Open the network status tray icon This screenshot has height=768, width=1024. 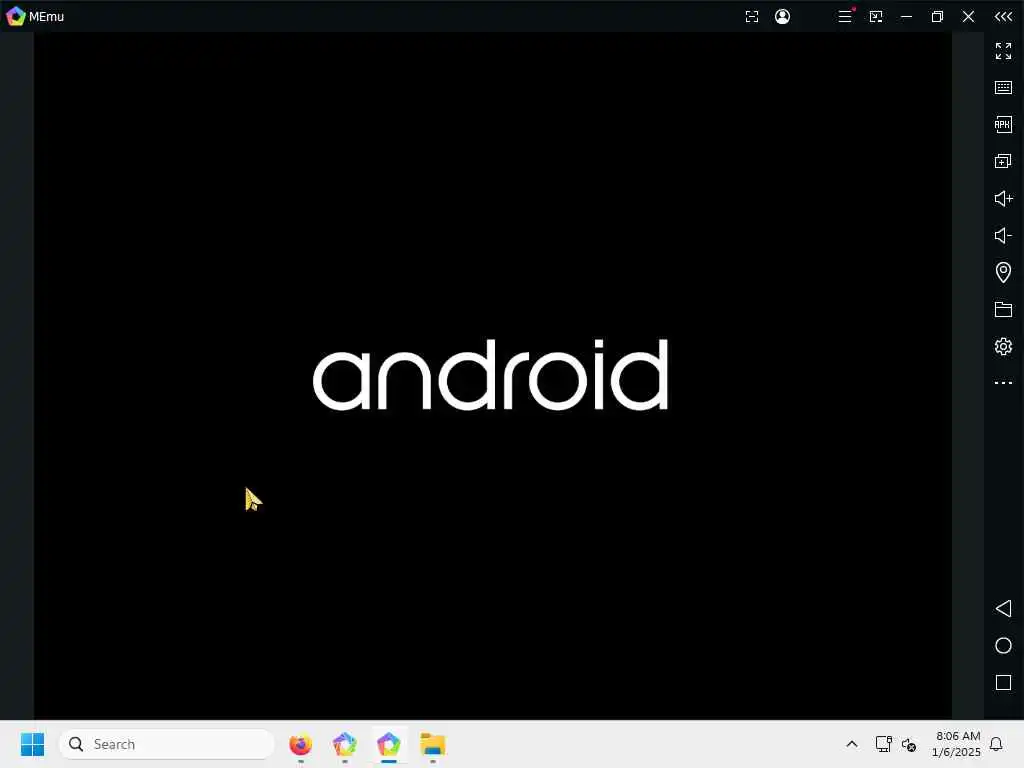click(x=883, y=744)
